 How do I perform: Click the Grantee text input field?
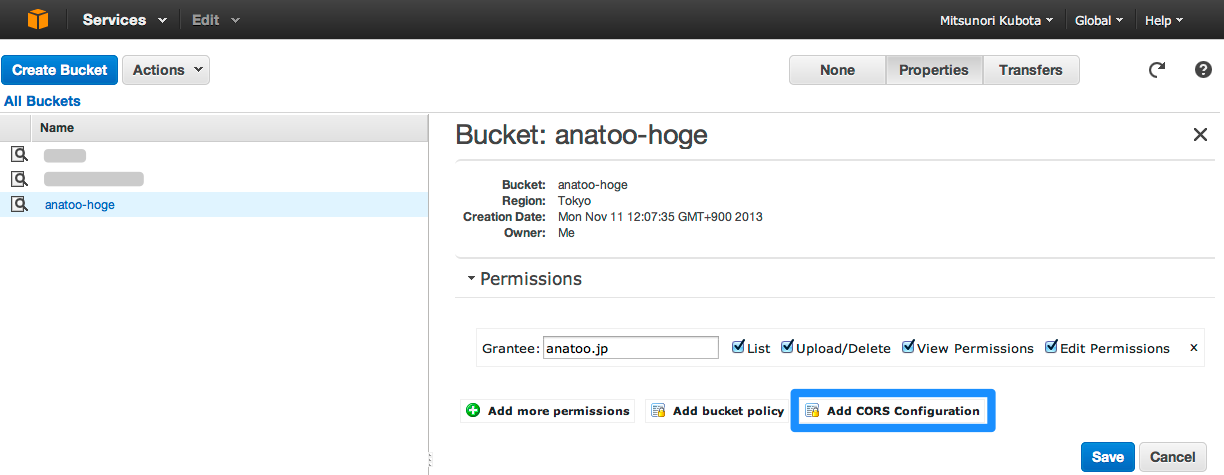tap(630, 348)
